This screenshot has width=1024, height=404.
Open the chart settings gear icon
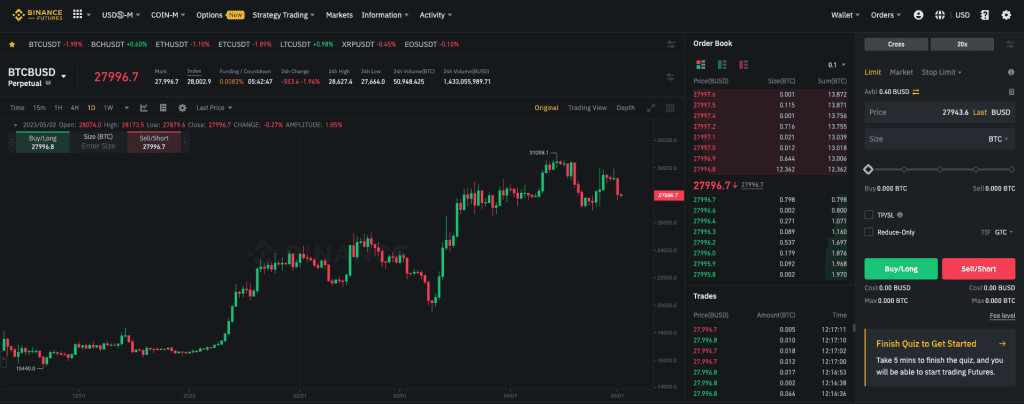click(182, 108)
